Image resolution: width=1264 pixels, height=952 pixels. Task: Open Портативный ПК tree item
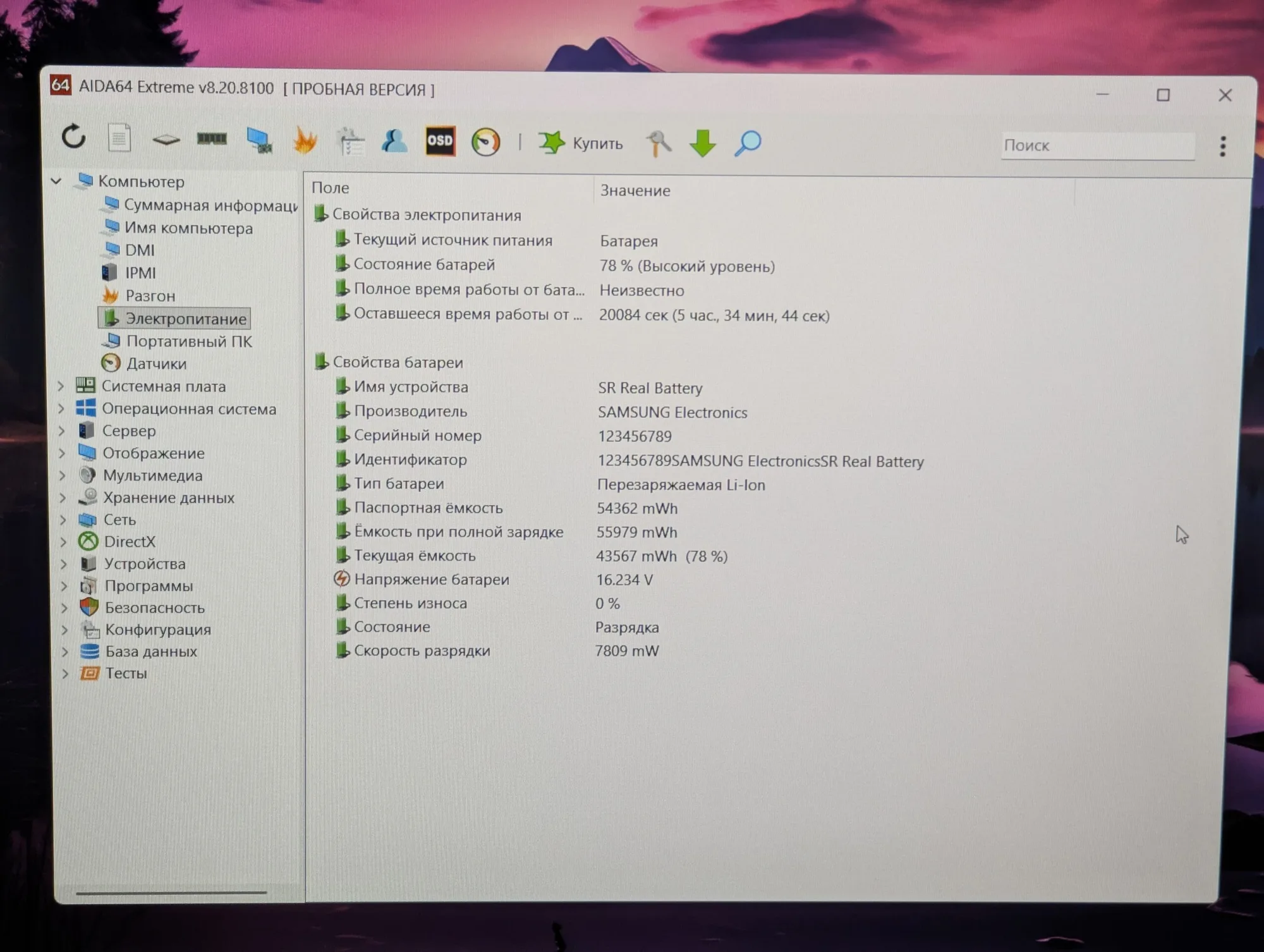pos(177,341)
